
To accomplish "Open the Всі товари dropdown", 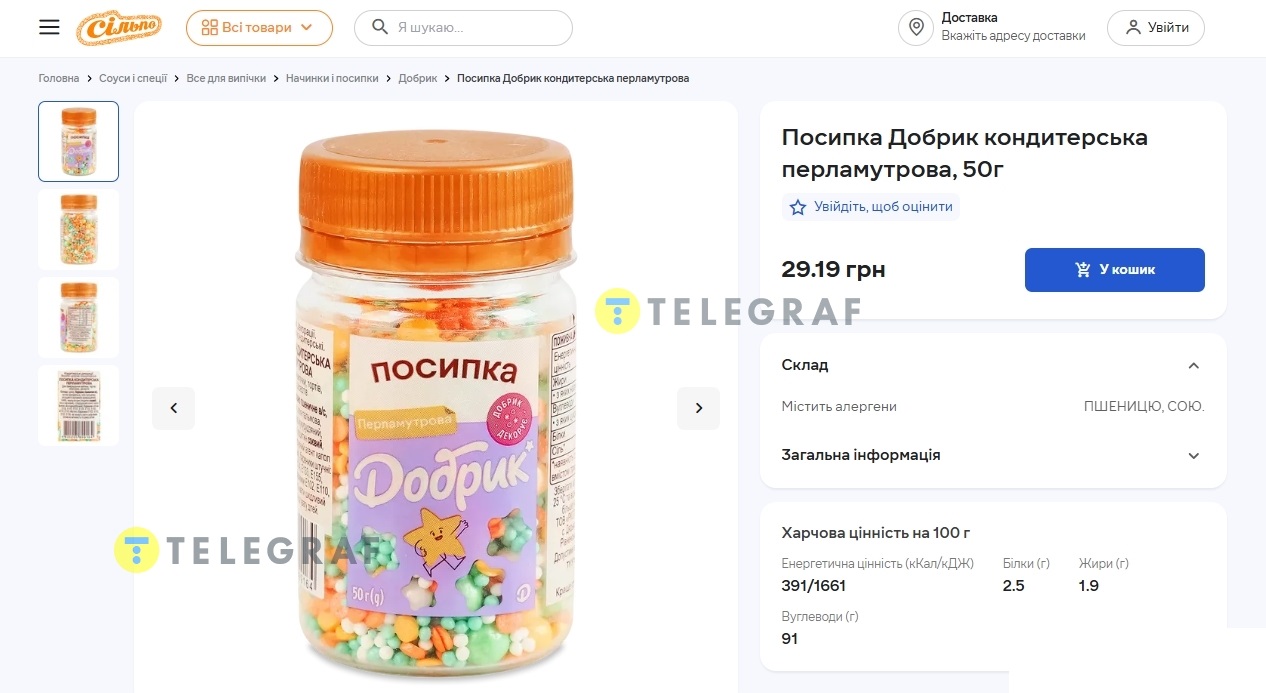I will (x=259, y=27).
